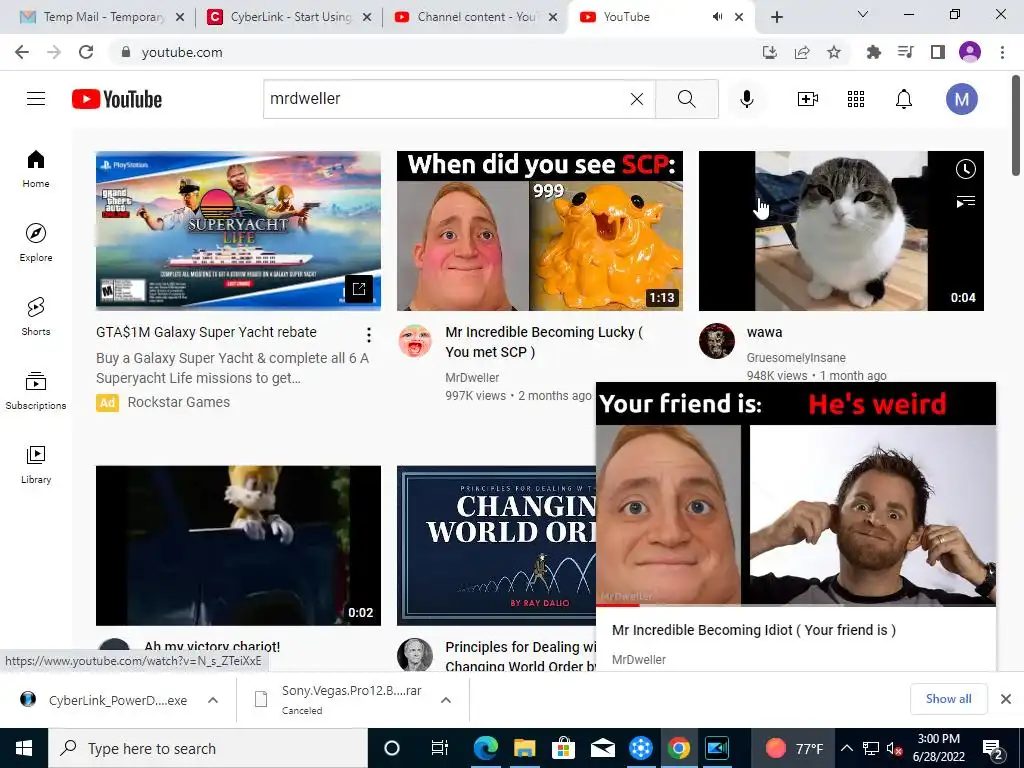The image size is (1024, 768).
Task: Clear the mrdweller search text
Action: click(x=637, y=99)
